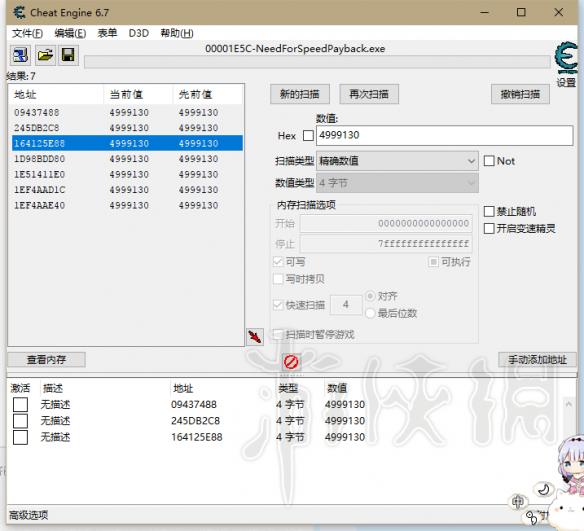This screenshot has width=584, height=531.
Task: Activate checkbox for address 245DB2C8 entry
Action: click(20, 421)
